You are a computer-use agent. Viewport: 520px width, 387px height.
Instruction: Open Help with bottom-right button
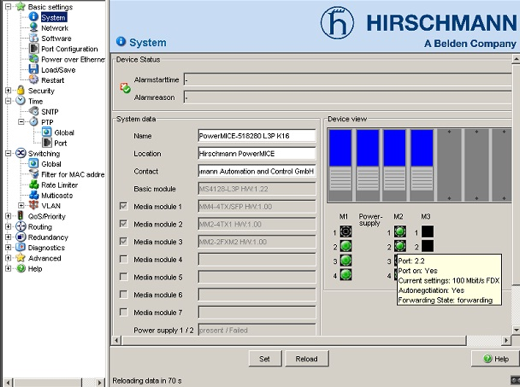pyautogui.click(x=495, y=359)
